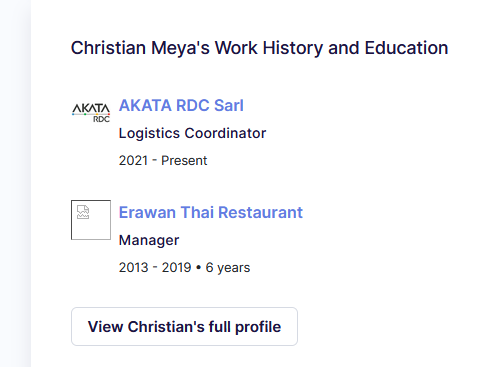Click the 2013 - 2019 date range
Screen dimensions: 498x367
[155, 267]
